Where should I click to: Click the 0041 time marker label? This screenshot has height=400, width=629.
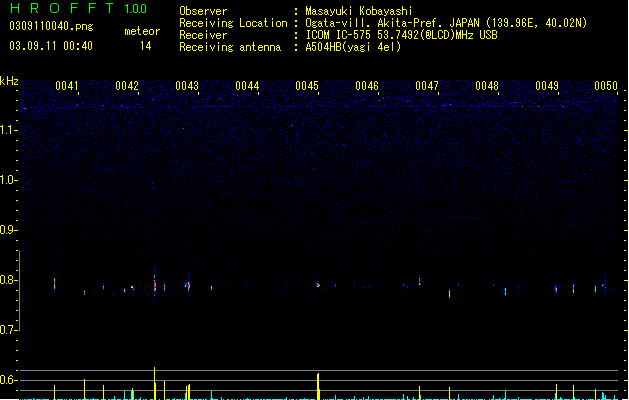coord(67,86)
